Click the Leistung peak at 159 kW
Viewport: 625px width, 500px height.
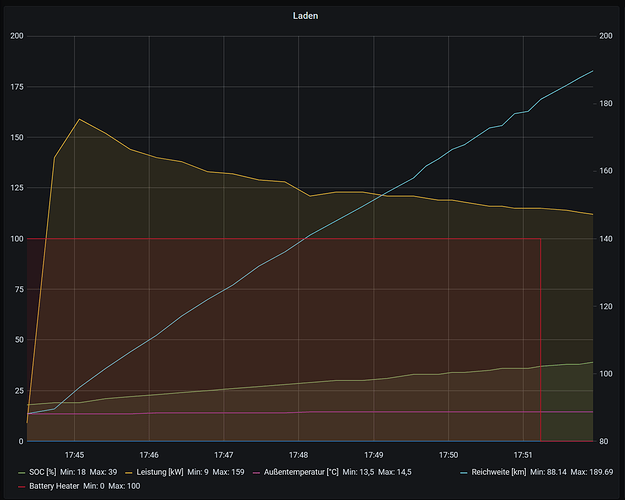coord(79,119)
